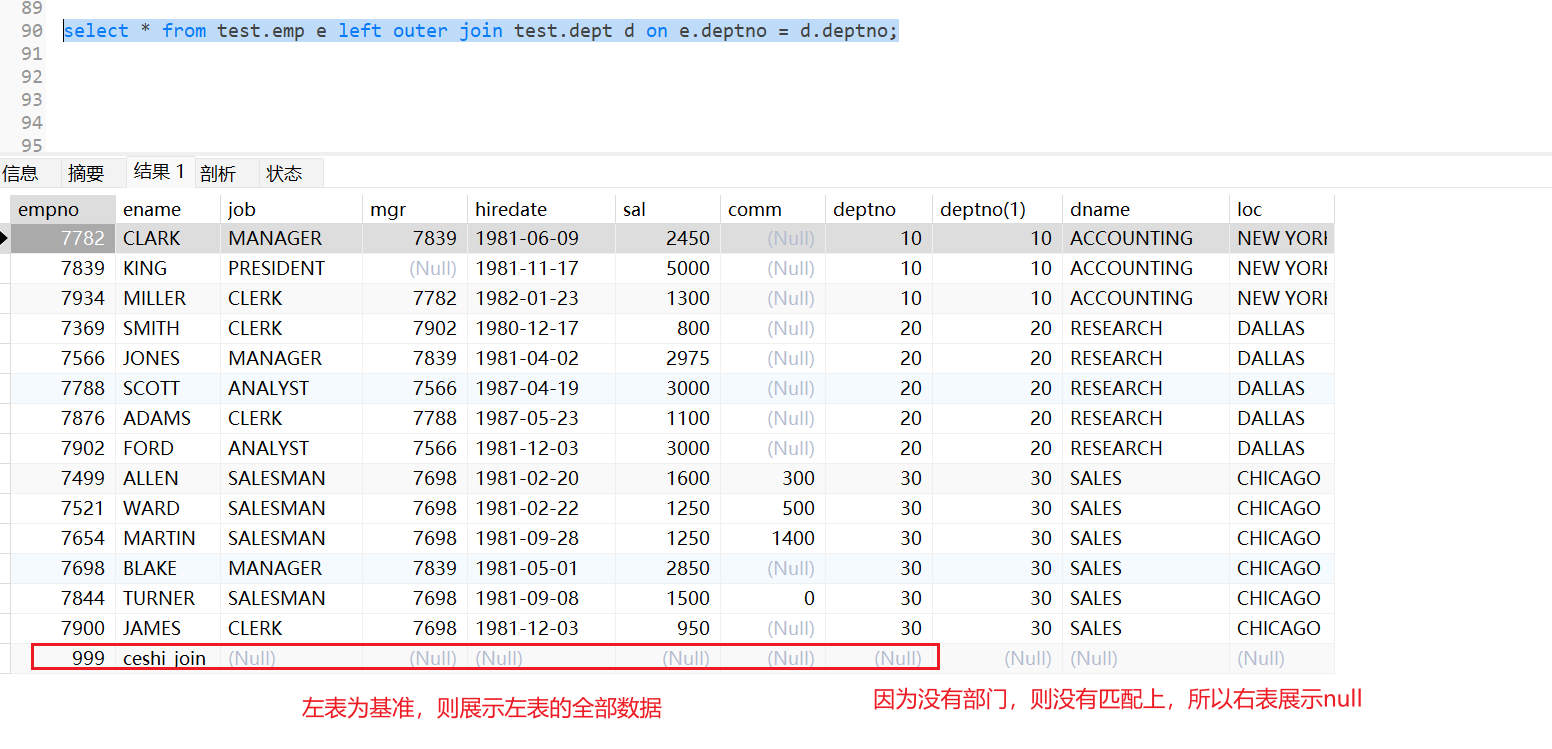Switch to the 剖析 tab
The image size is (1552, 749).
[218, 174]
